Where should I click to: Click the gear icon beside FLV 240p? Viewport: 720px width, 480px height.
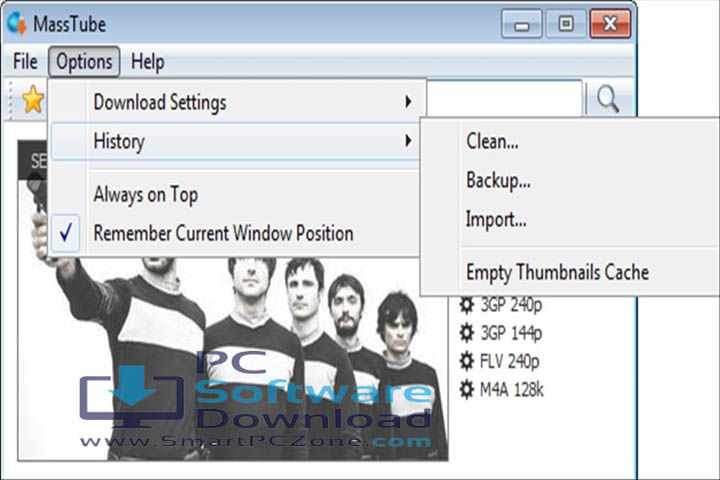pos(467,361)
